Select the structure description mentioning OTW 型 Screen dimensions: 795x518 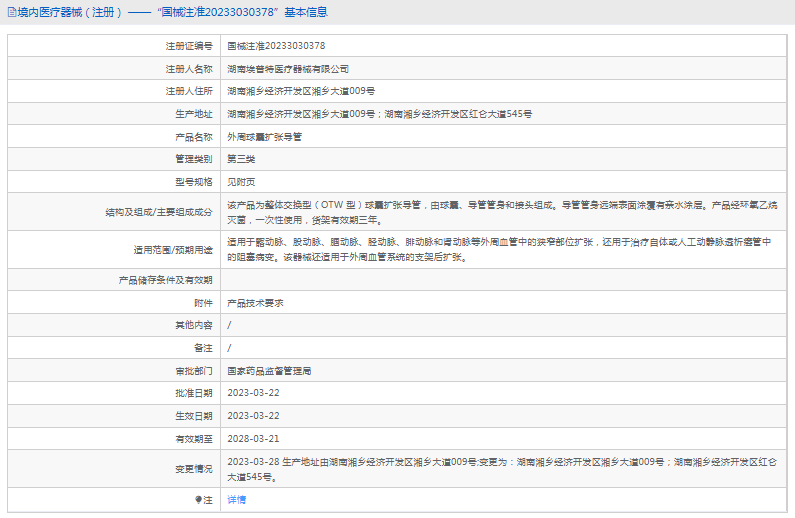coord(502,212)
